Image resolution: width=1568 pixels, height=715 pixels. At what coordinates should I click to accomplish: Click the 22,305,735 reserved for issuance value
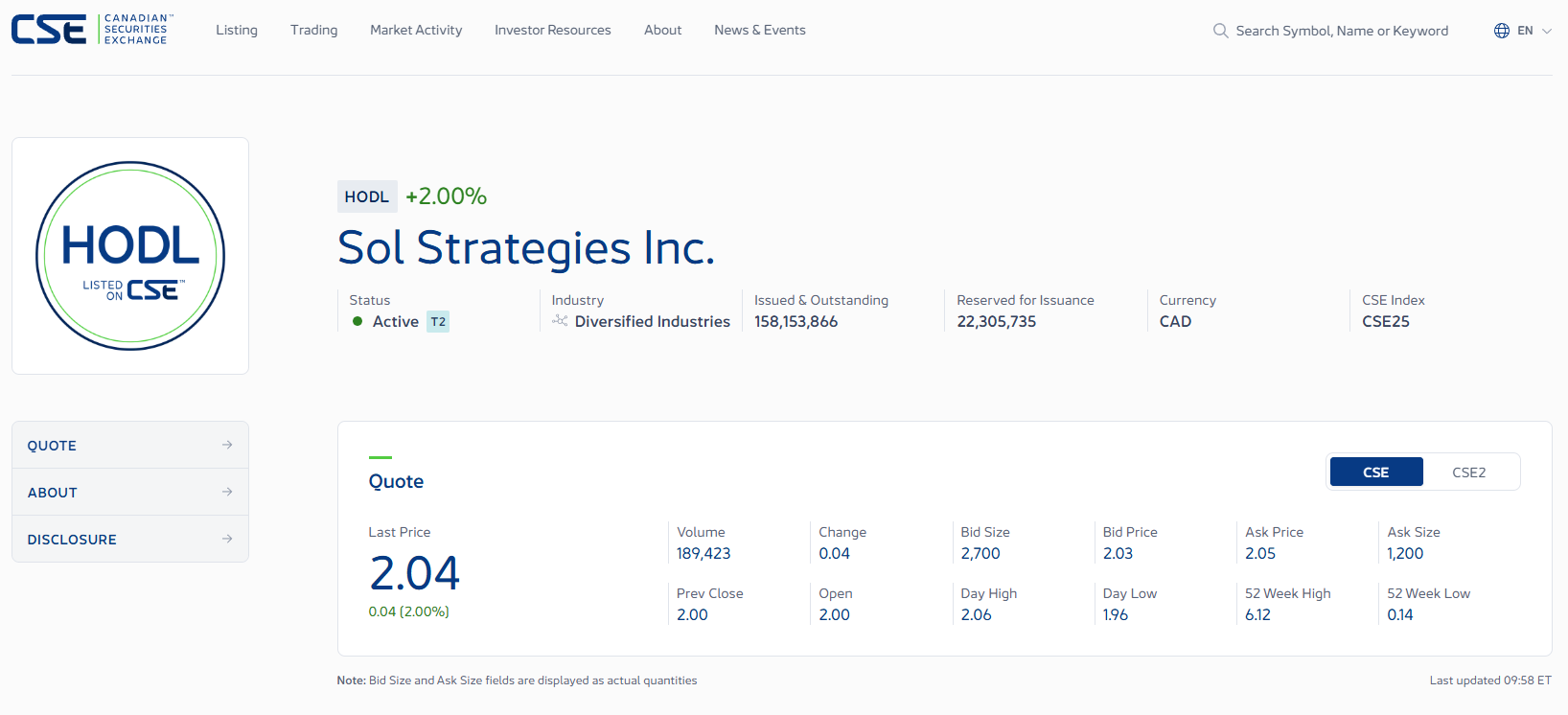click(x=997, y=321)
